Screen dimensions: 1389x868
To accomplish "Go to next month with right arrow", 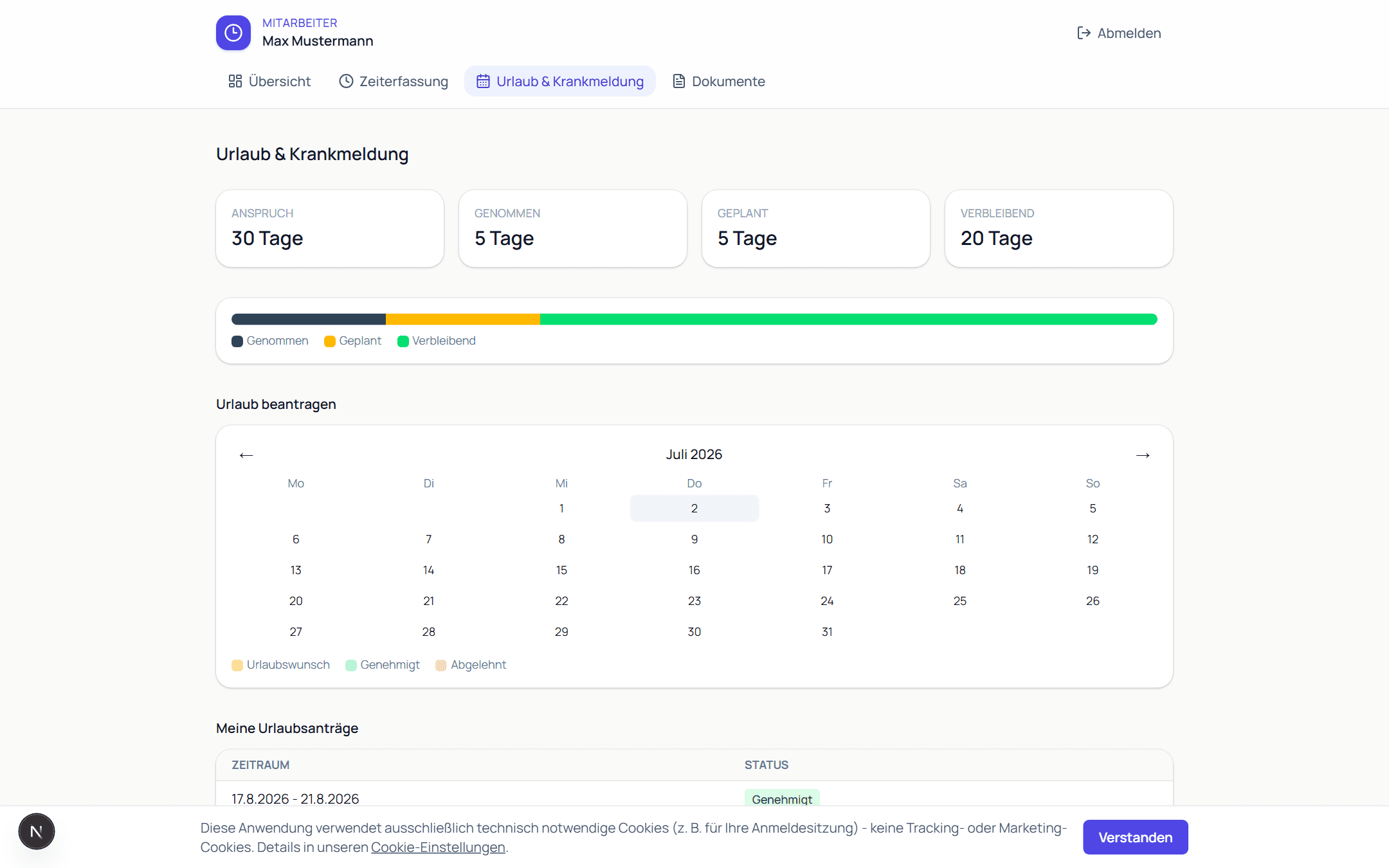I will pos(1143,455).
